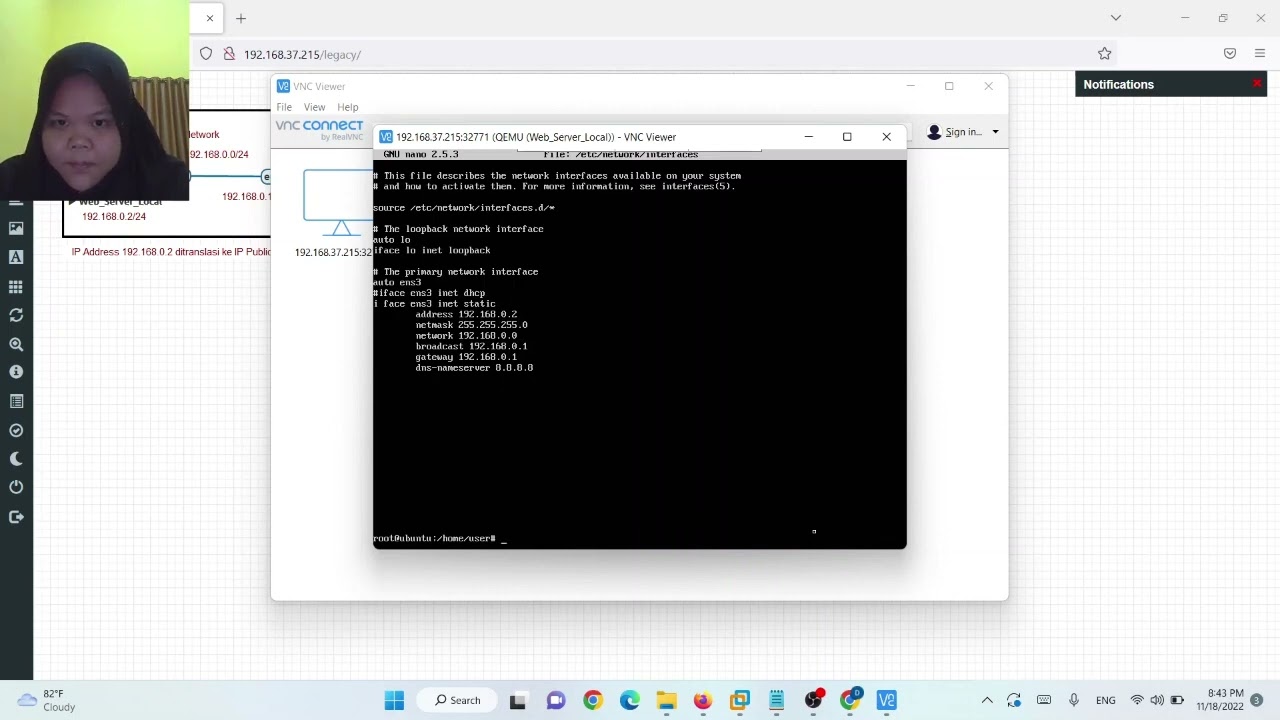Click the Notifications panel header
The image size is (1280, 720).
(x=1171, y=84)
